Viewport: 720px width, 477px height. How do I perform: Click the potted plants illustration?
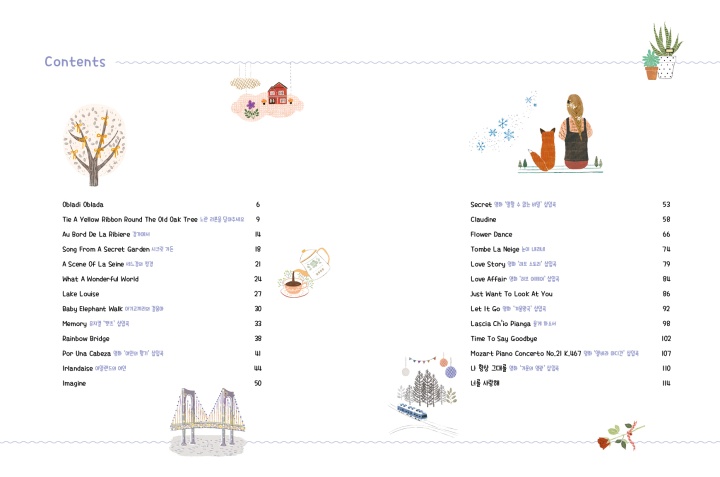(662, 51)
